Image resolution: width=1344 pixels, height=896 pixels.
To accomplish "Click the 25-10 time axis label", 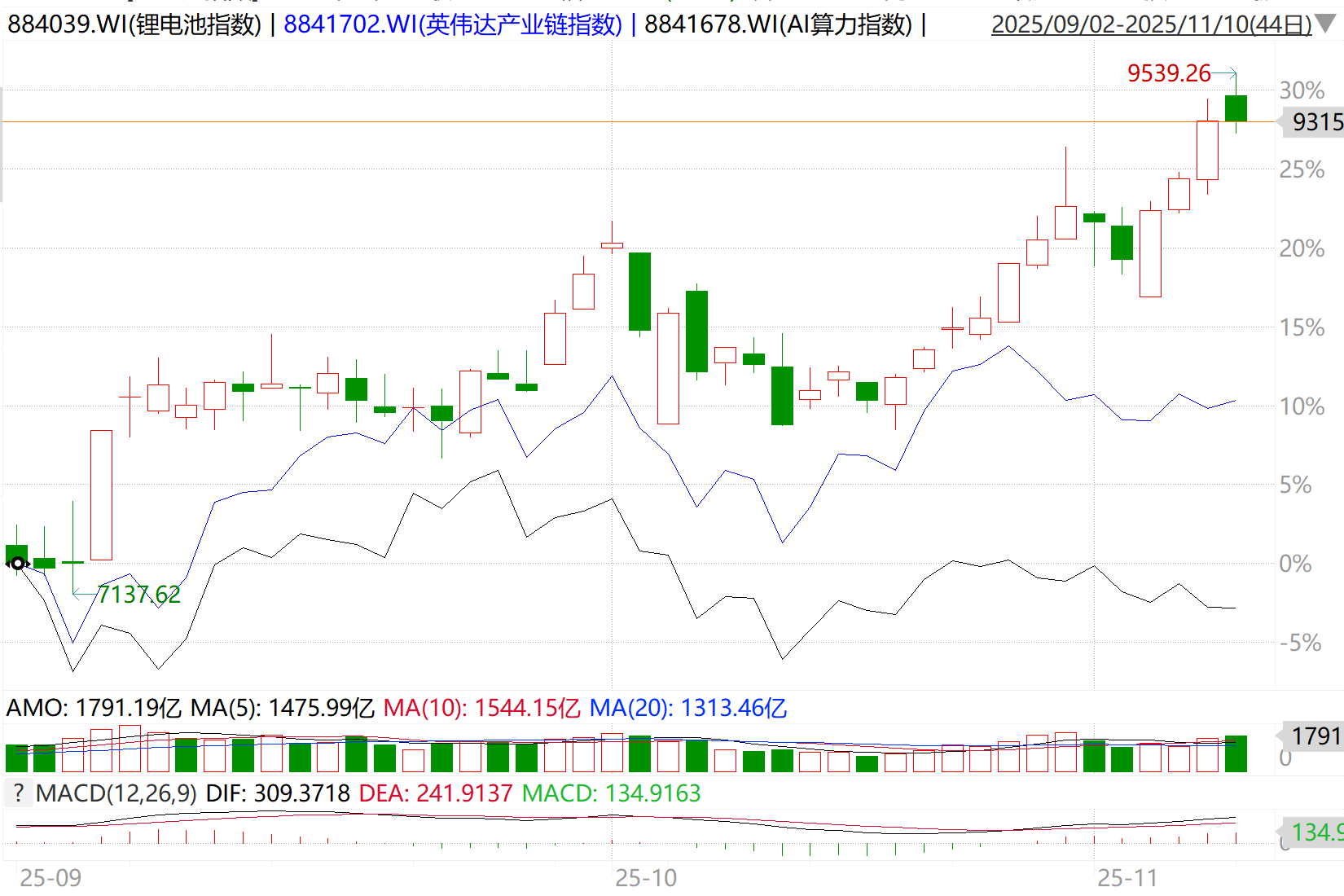I will [x=645, y=878].
